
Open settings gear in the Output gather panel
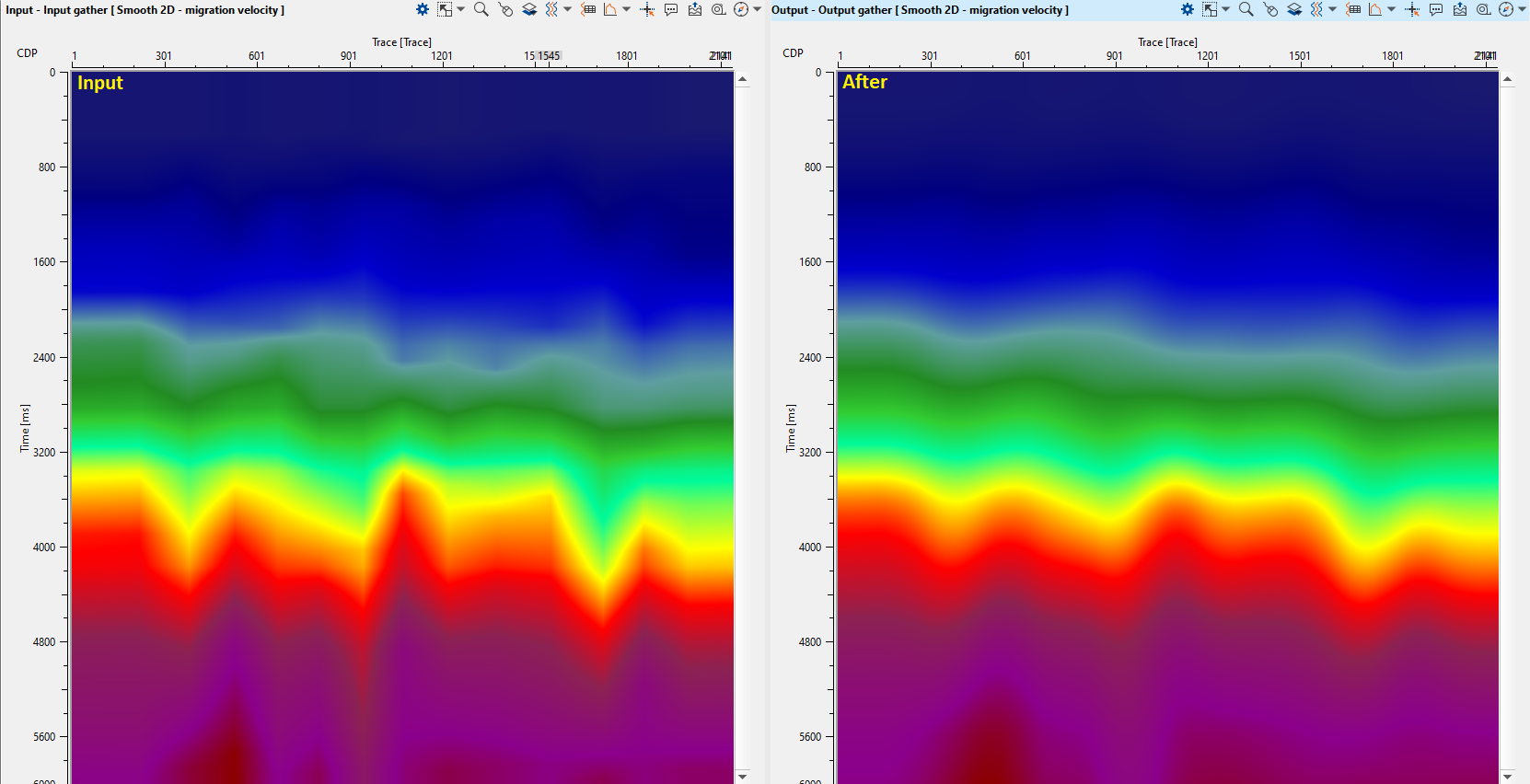(x=1188, y=9)
